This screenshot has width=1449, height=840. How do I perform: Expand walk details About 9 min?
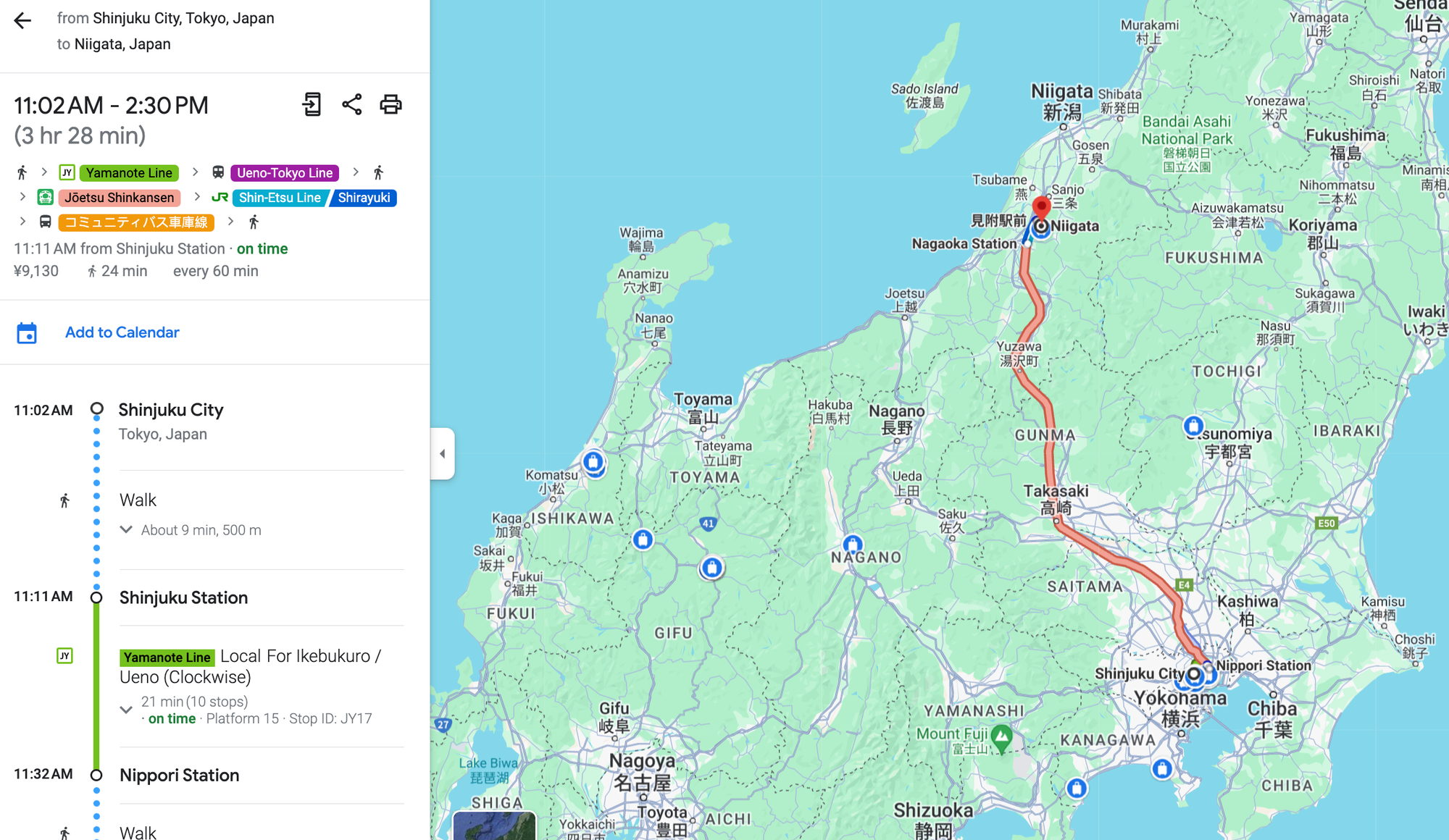click(126, 530)
